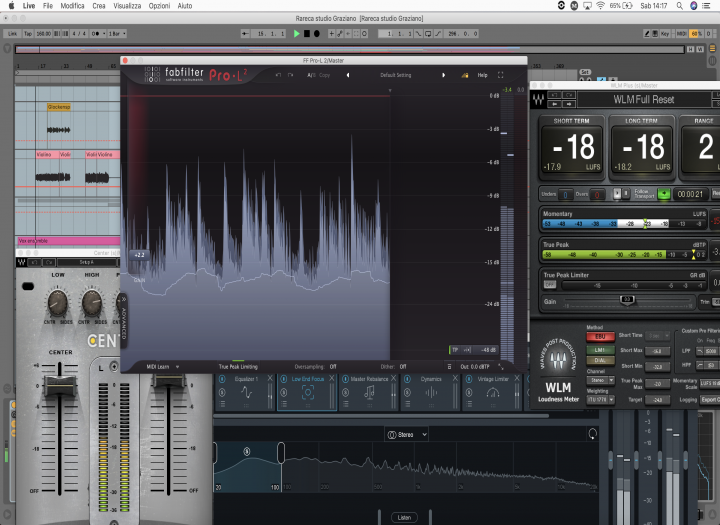Image resolution: width=720 pixels, height=525 pixels.
Task: Start playback with Ableton Live's green play button
Action: [297, 34]
